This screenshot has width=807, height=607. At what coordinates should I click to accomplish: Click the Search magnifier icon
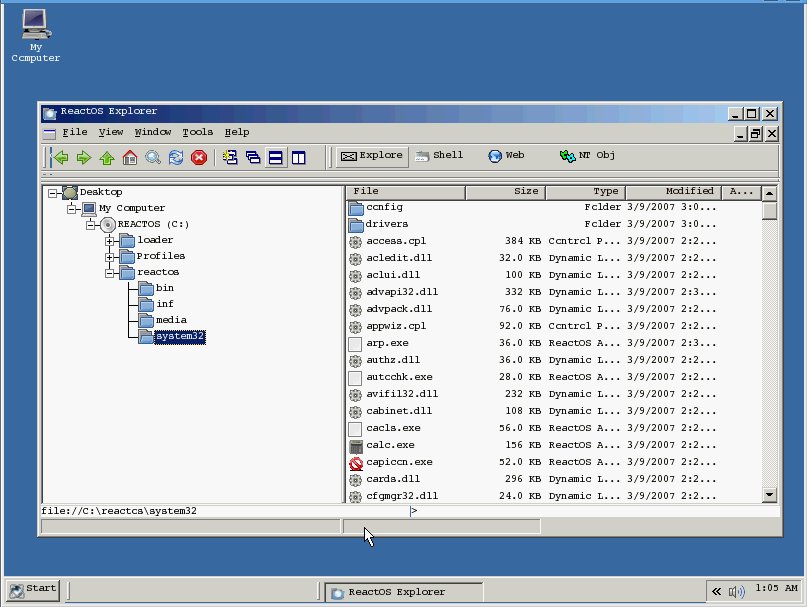(153, 157)
